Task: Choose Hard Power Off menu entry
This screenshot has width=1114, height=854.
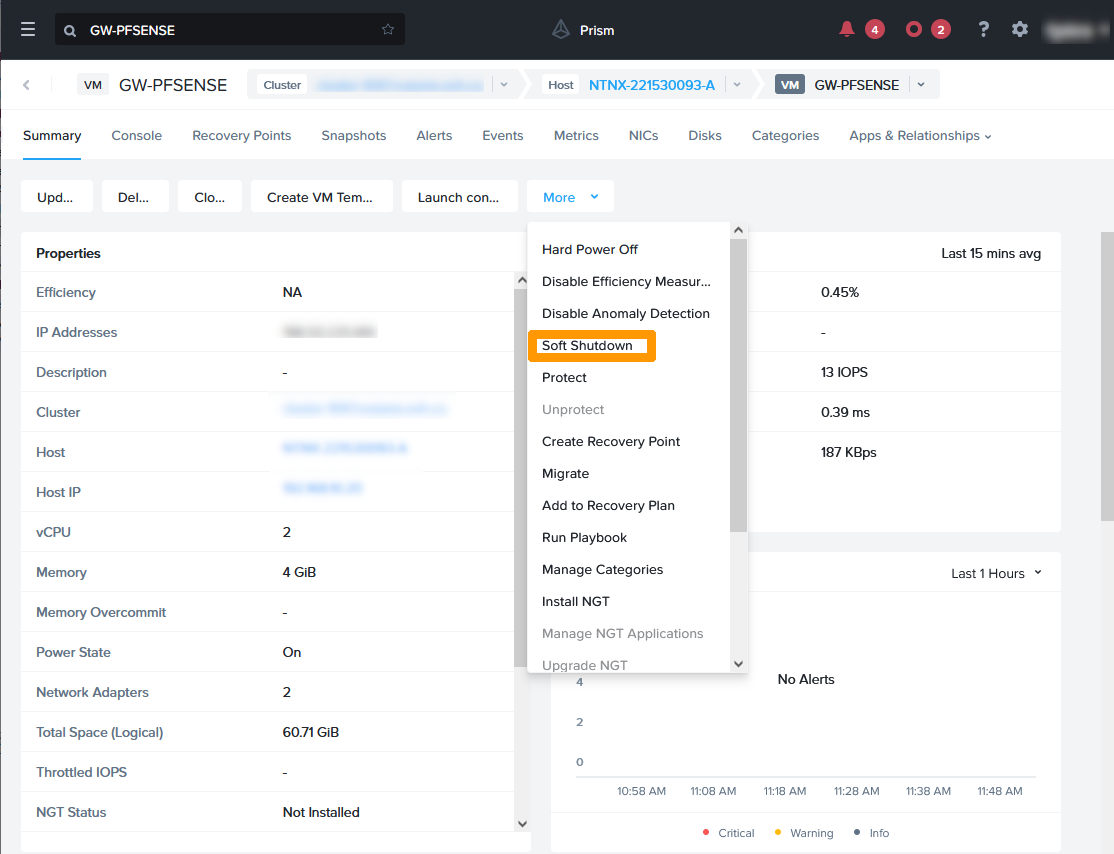Action: (x=590, y=250)
